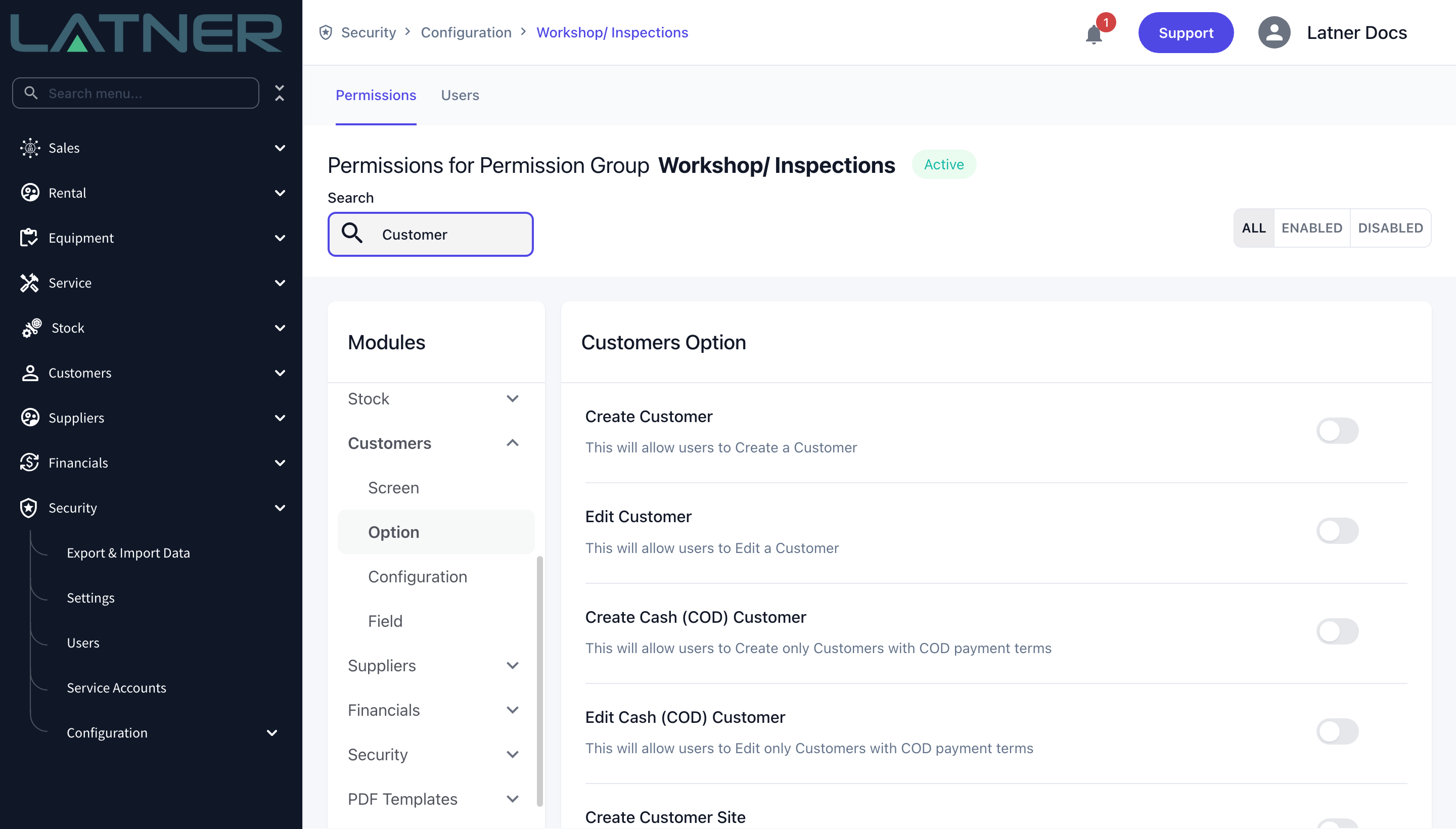This screenshot has width=1456, height=829.
Task: Filter permissions by ALL
Action: (x=1253, y=228)
